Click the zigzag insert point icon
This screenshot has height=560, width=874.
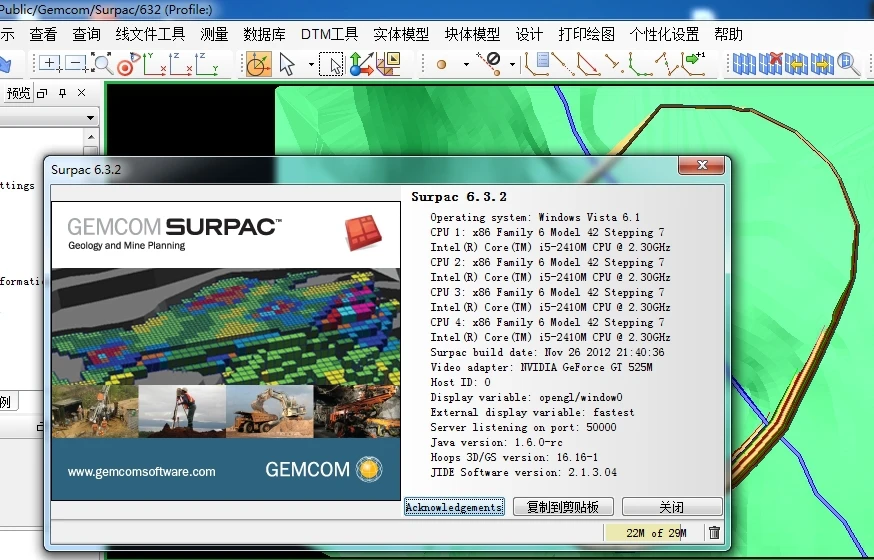666,65
